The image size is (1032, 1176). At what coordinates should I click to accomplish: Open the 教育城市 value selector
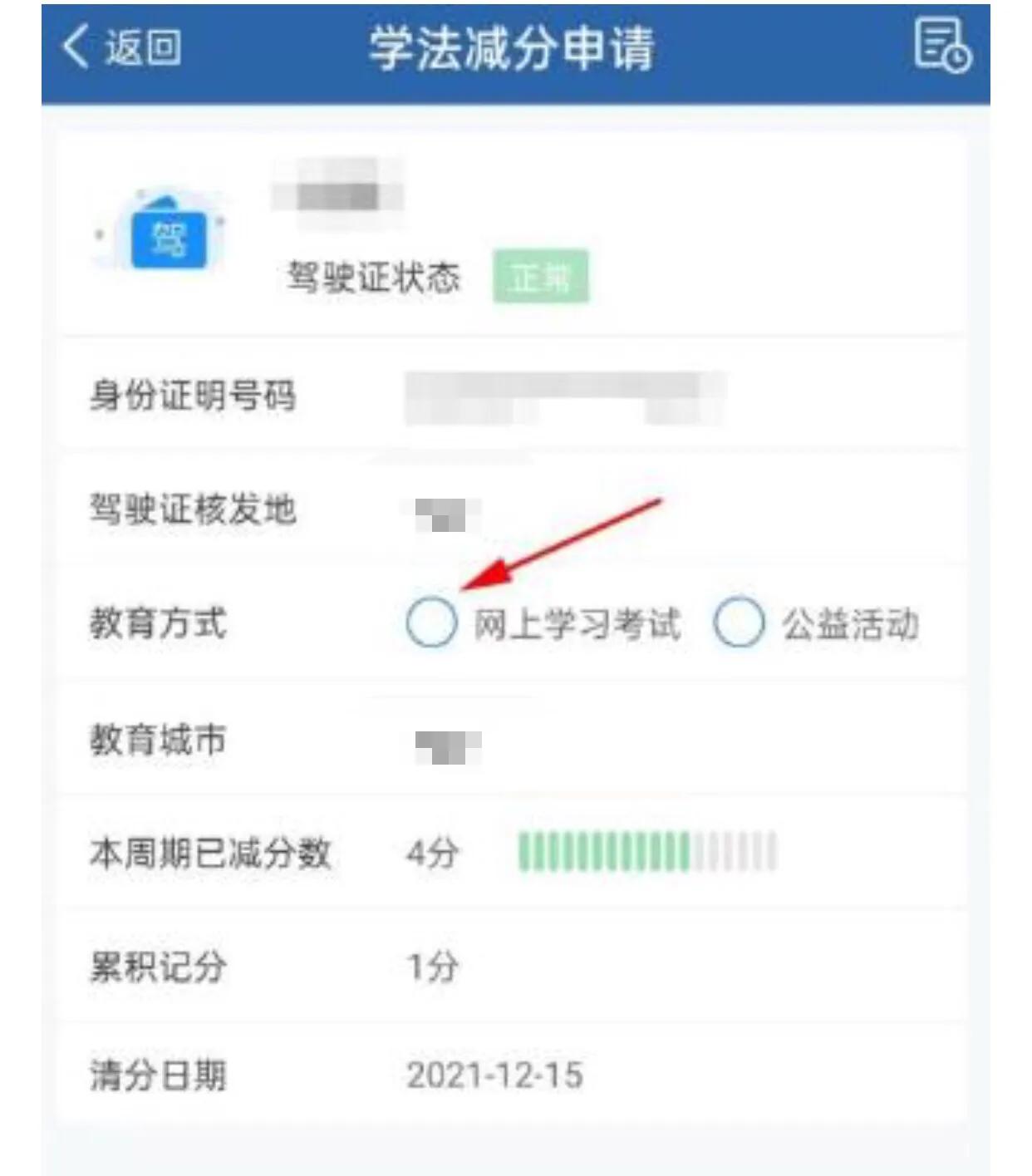pos(448,746)
